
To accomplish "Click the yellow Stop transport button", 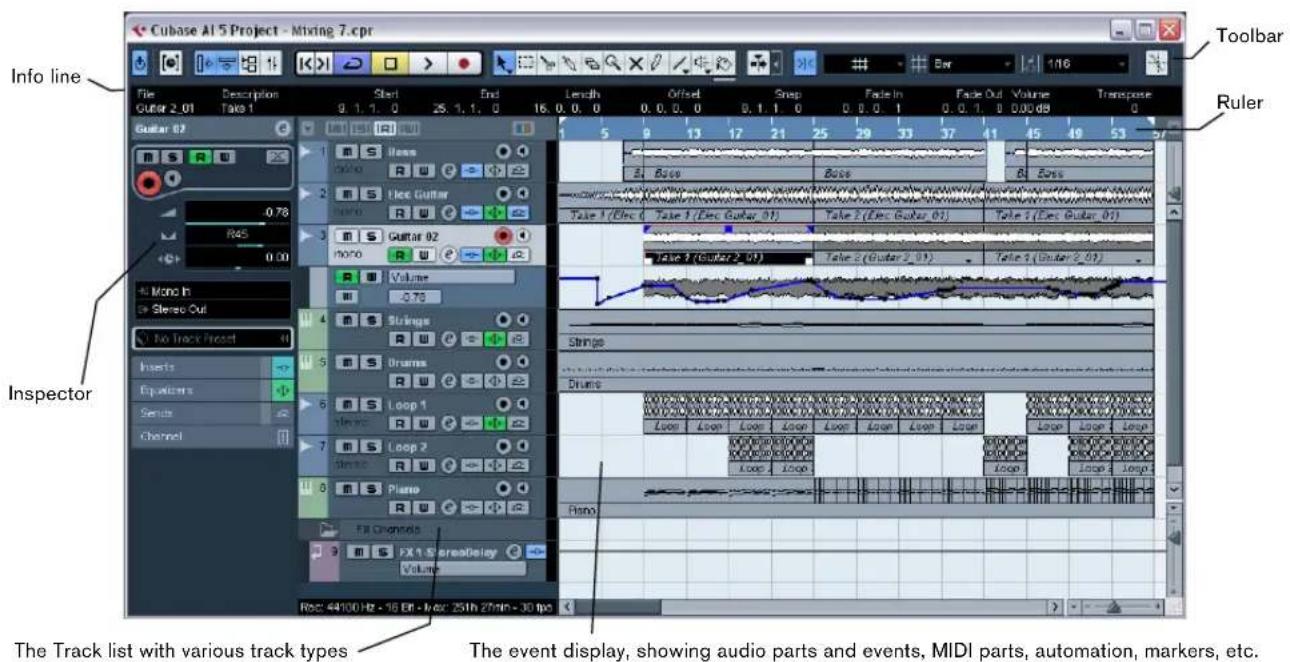I will click(390, 63).
